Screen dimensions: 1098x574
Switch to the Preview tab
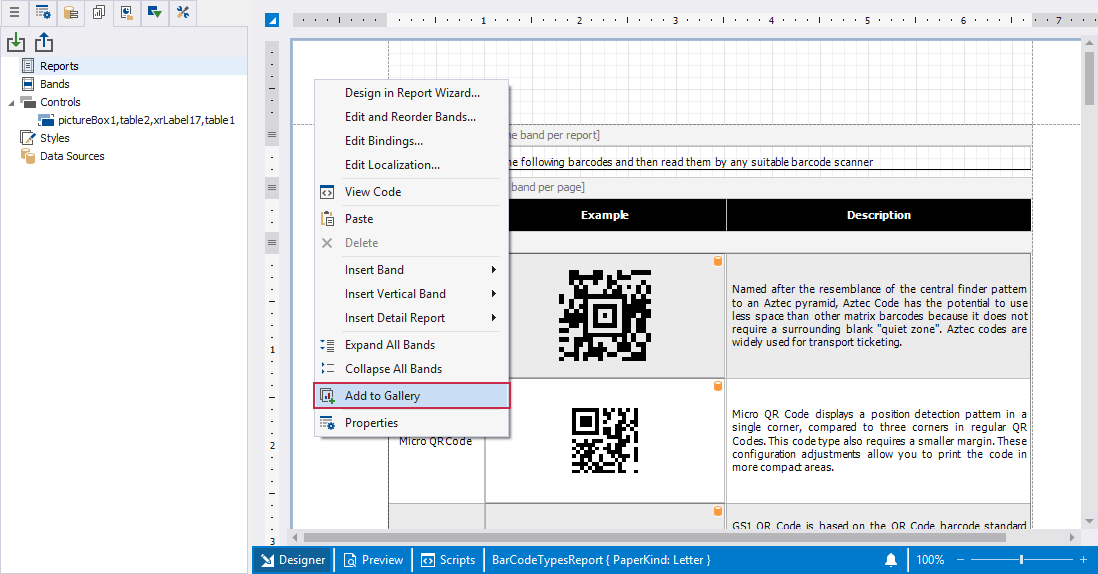(373, 560)
